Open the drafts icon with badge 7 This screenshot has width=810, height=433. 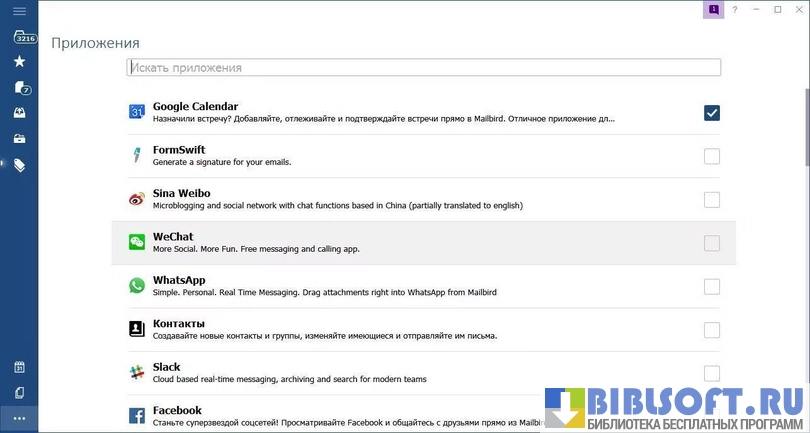pos(20,88)
